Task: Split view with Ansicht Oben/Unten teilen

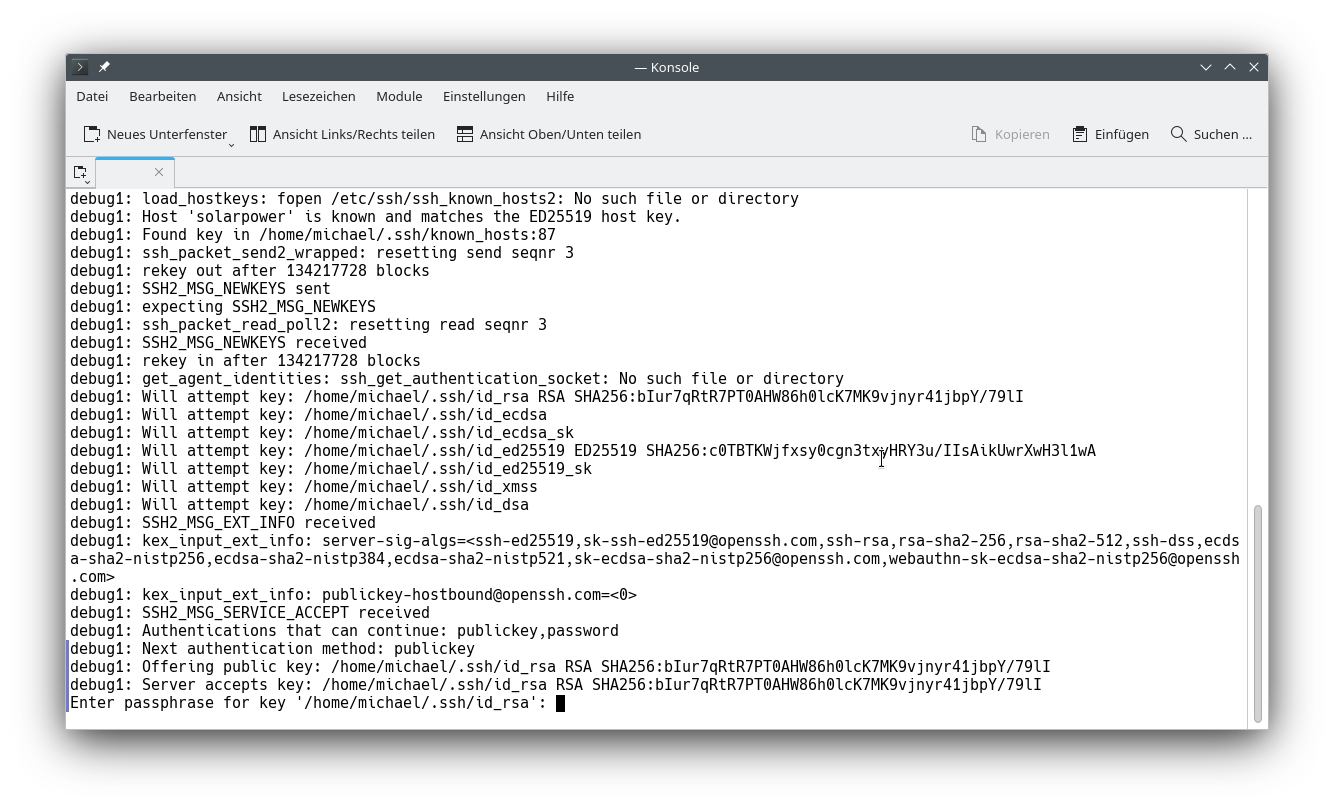Action: [x=548, y=134]
